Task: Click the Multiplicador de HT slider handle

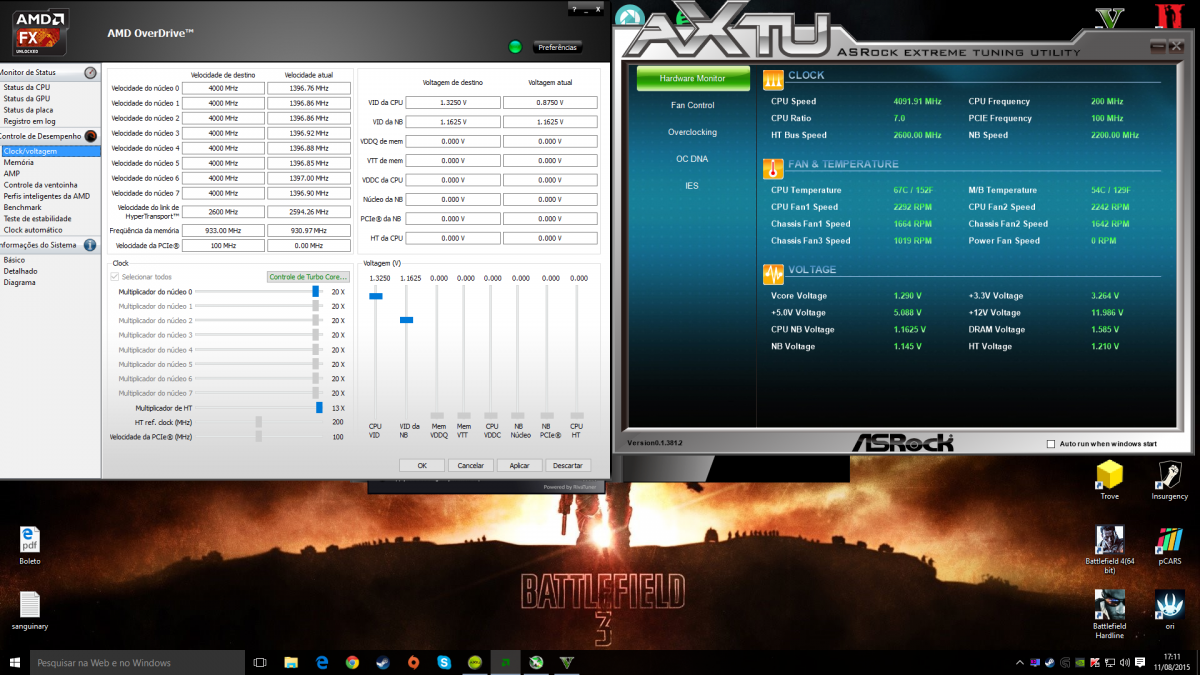Action: tap(319, 408)
